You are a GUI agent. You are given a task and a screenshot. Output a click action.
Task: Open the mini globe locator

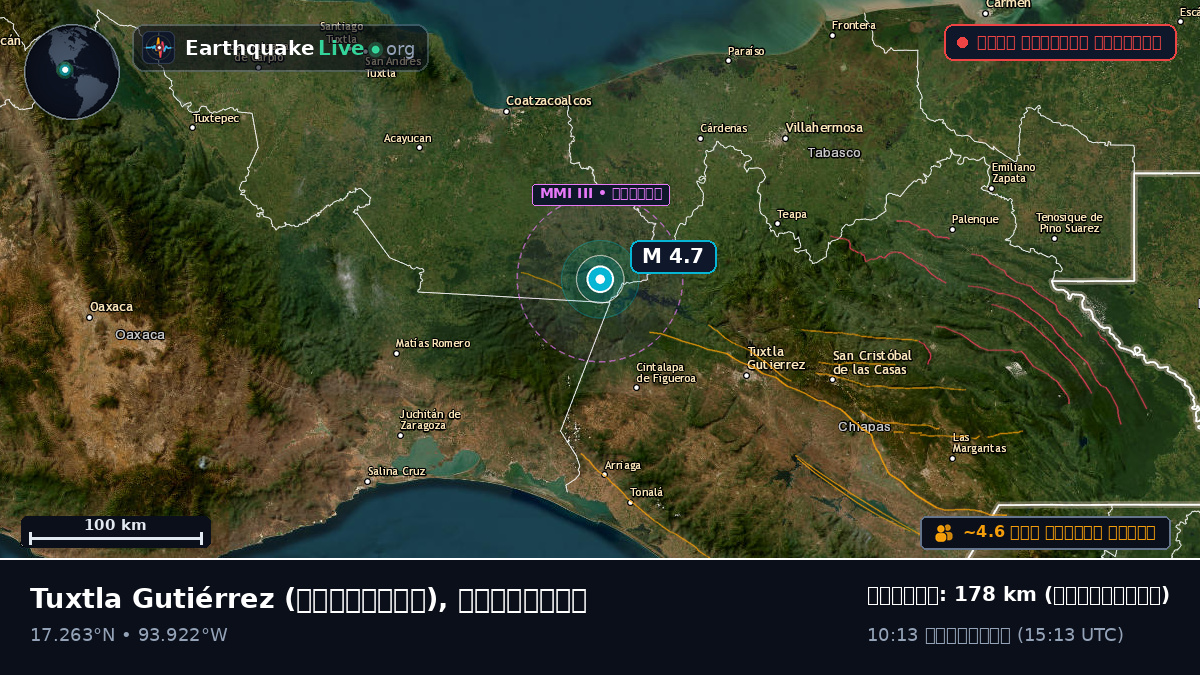(x=72, y=72)
